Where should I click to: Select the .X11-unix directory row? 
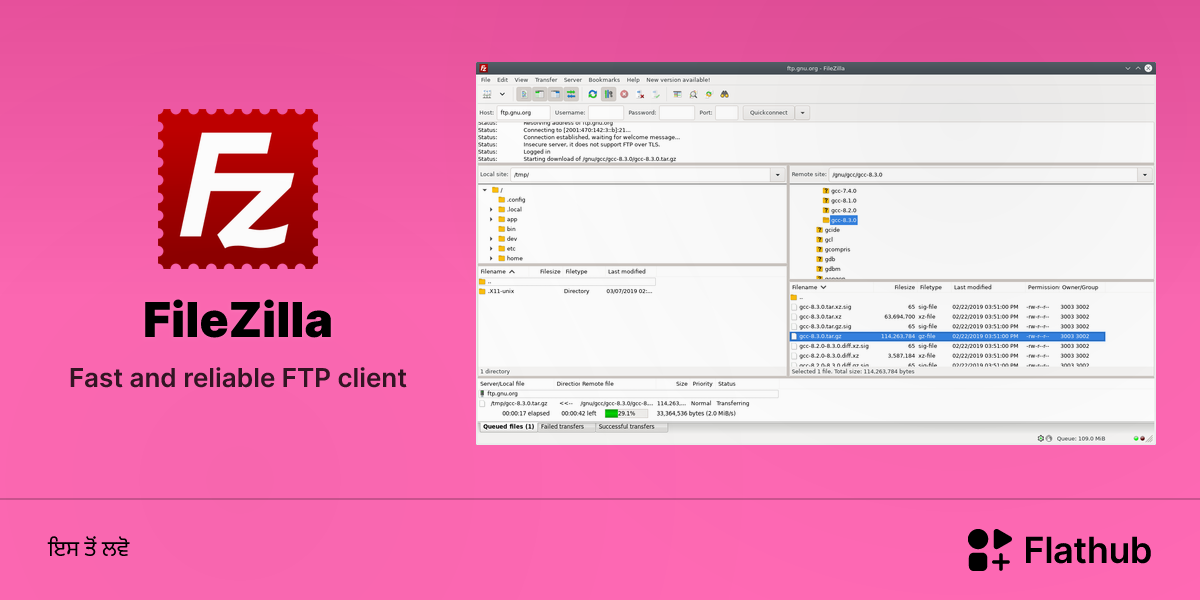pos(566,291)
